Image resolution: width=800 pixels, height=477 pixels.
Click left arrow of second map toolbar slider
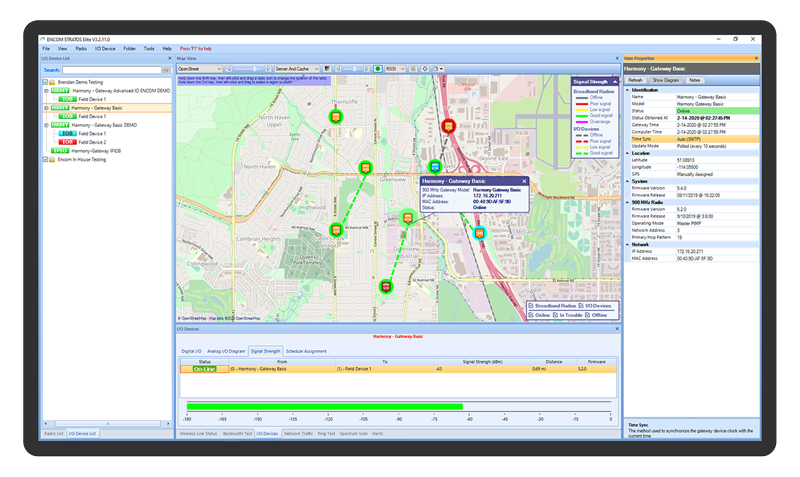point(338,69)
